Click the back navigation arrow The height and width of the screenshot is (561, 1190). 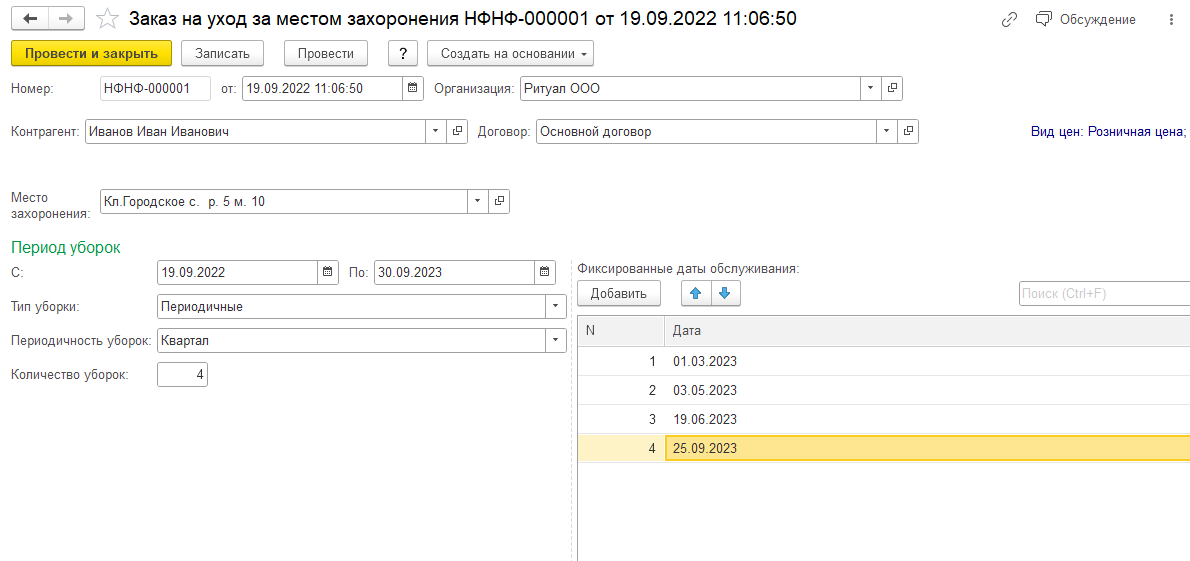(x=30, y=19)
